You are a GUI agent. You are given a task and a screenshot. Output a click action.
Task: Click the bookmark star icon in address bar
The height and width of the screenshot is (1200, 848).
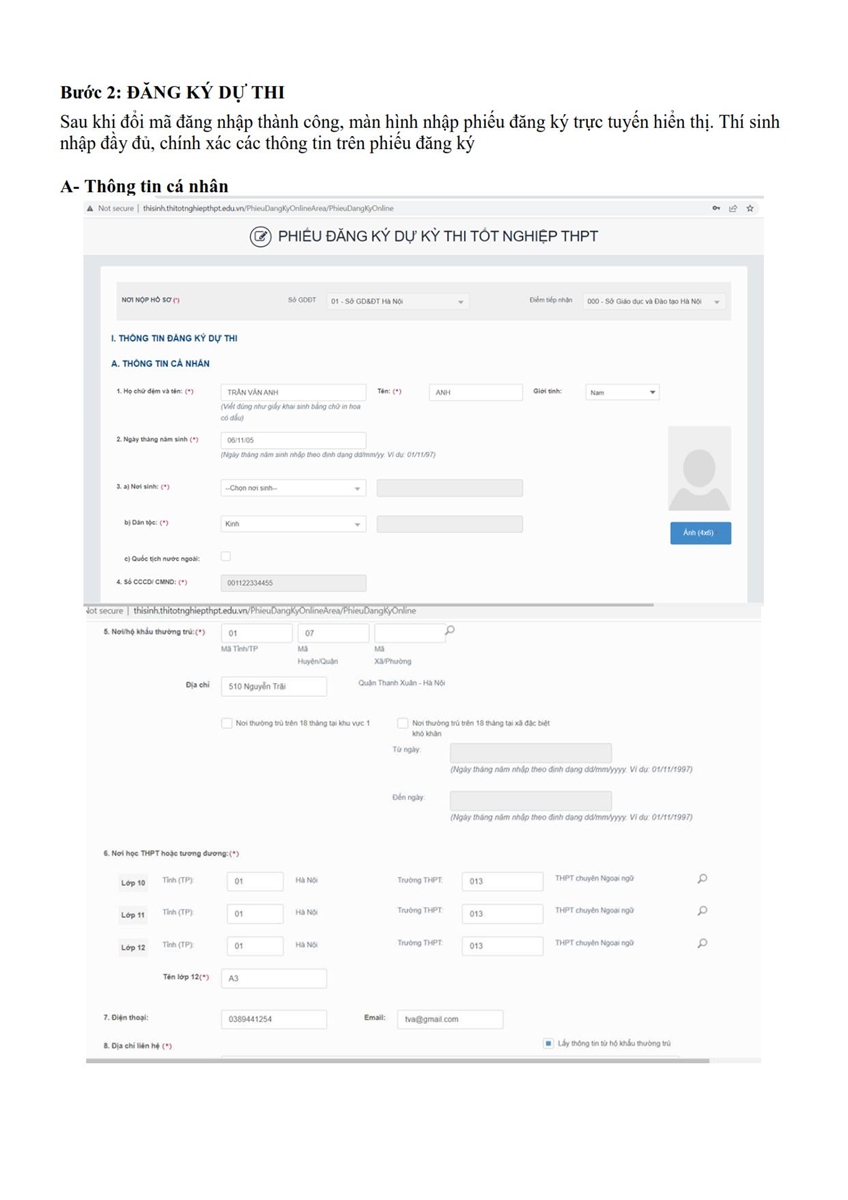coord(750,208)
